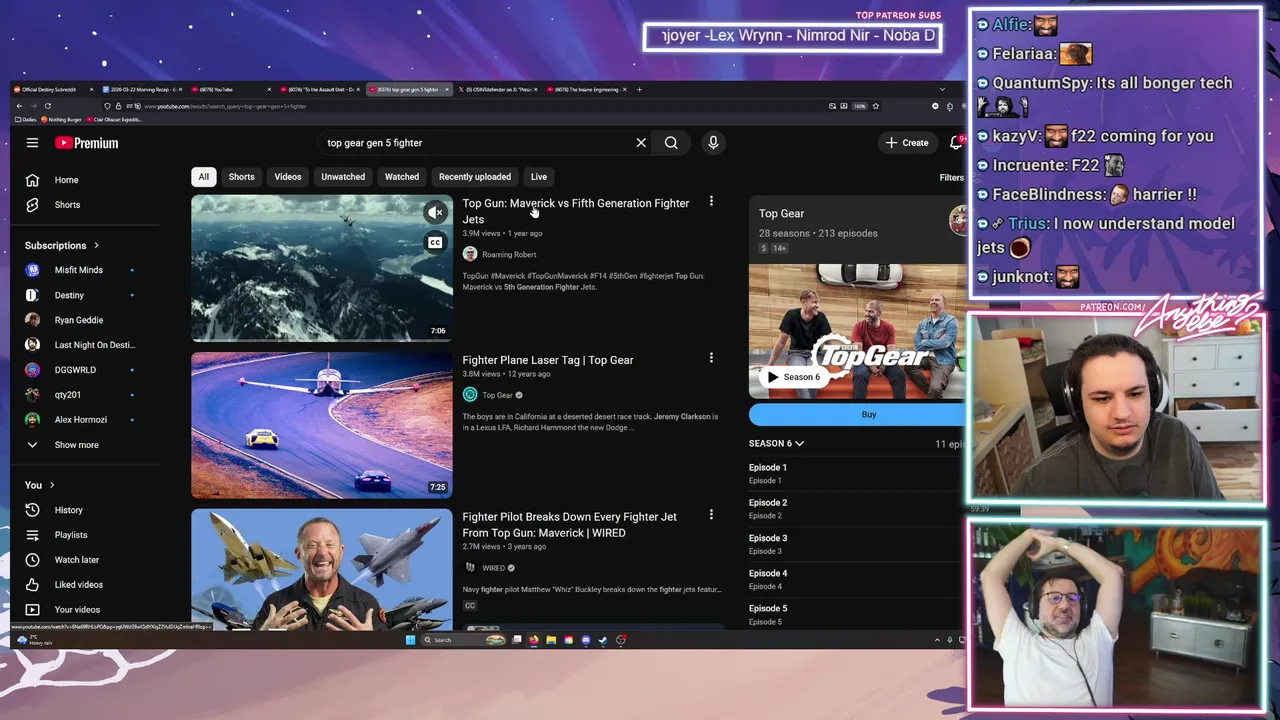Screen dimensions: 1280x720
Task: Select the Watched filter chip
Action: pos(402,177)
